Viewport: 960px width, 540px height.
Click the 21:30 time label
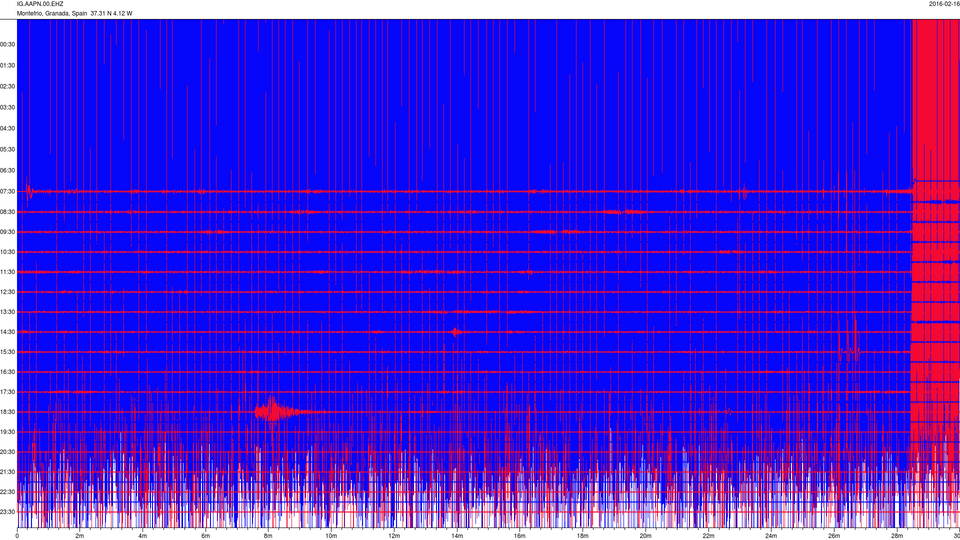pyautogui.click(x=7, y=472)
